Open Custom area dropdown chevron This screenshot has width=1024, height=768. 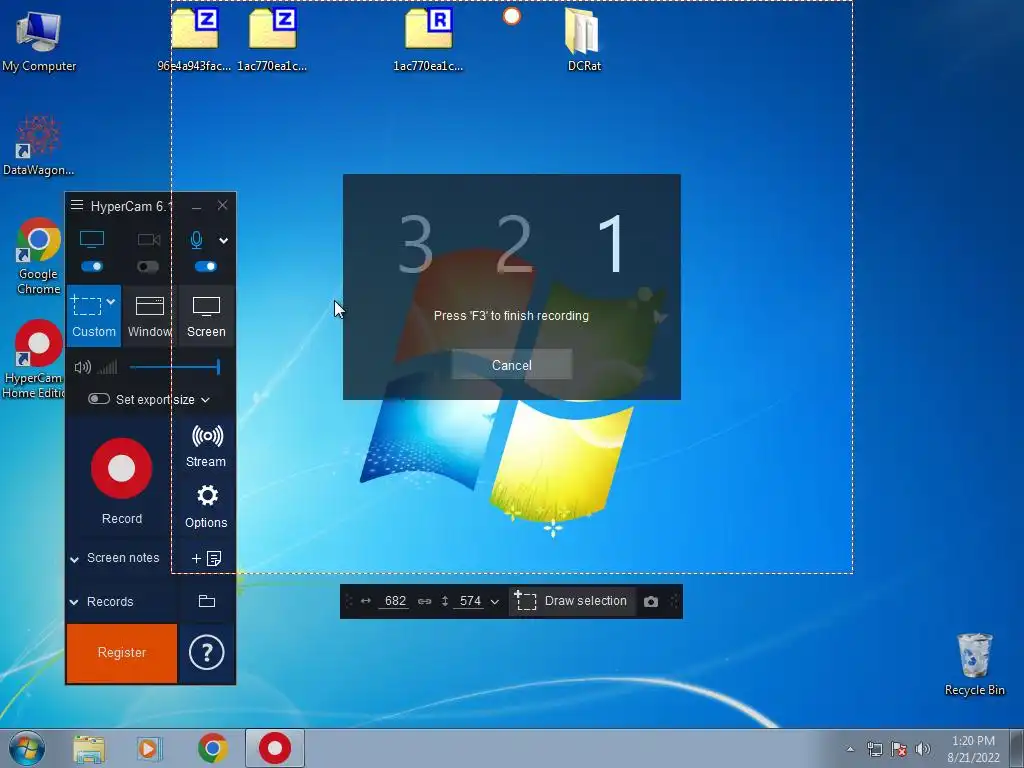click(111, 302)
